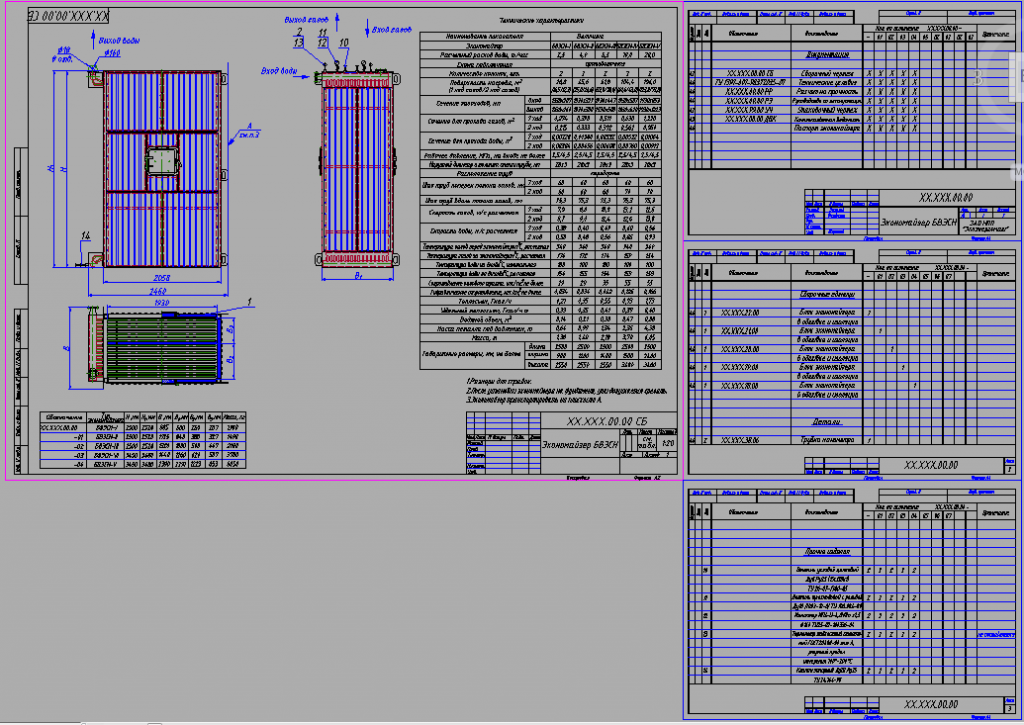The height and width of the screenshot is (725, 1024).
Task: Select position callout number 14
Action: (x=86, y=236)
